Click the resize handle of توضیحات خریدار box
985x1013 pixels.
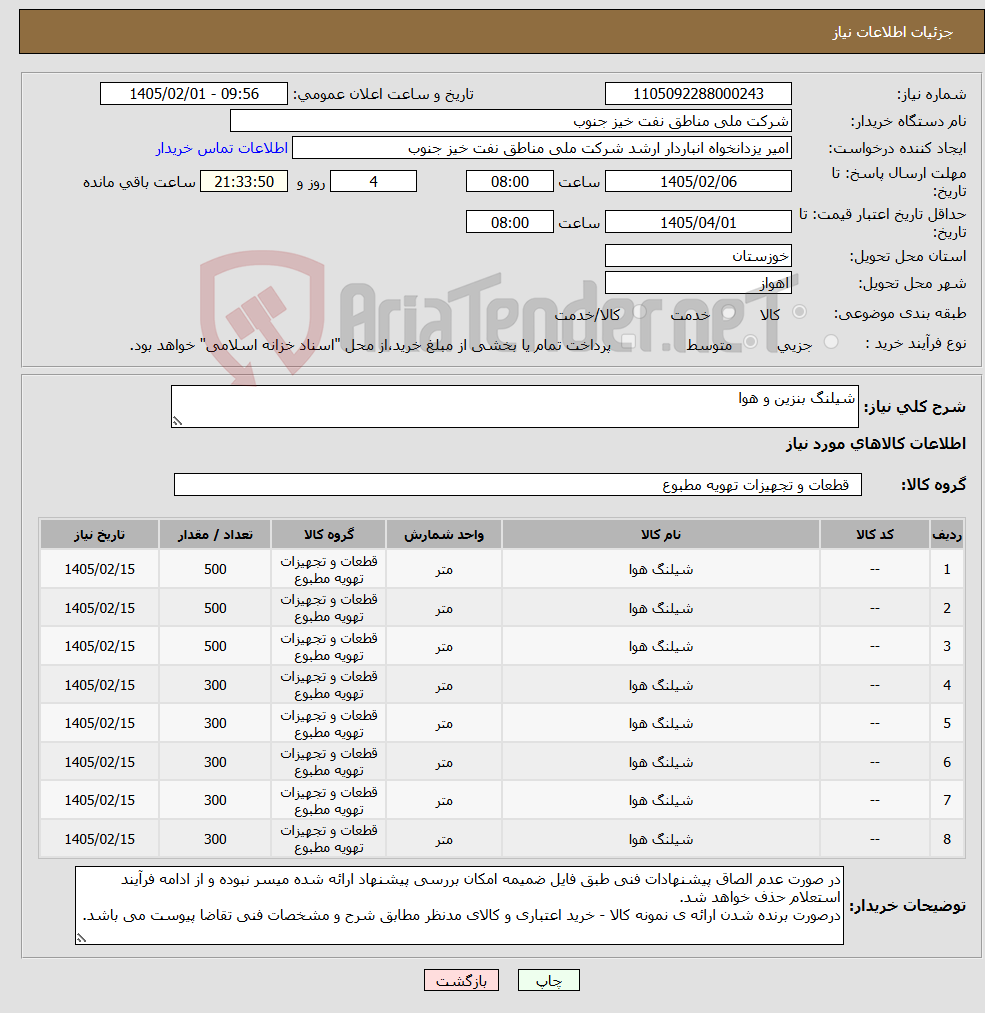tap(81, 938)
